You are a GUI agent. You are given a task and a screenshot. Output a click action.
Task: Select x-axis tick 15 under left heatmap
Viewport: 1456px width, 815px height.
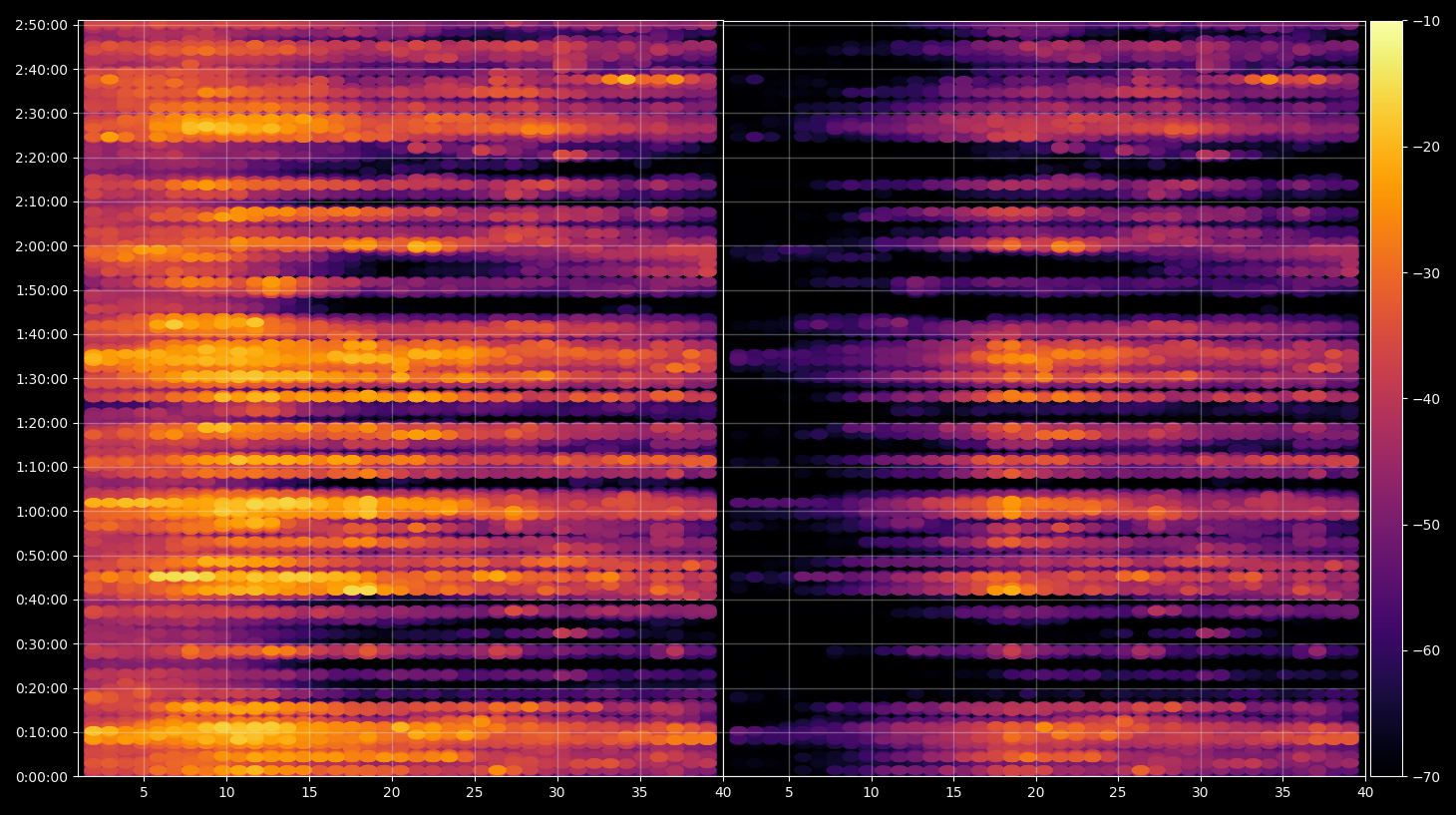click(x=309, y=793)
